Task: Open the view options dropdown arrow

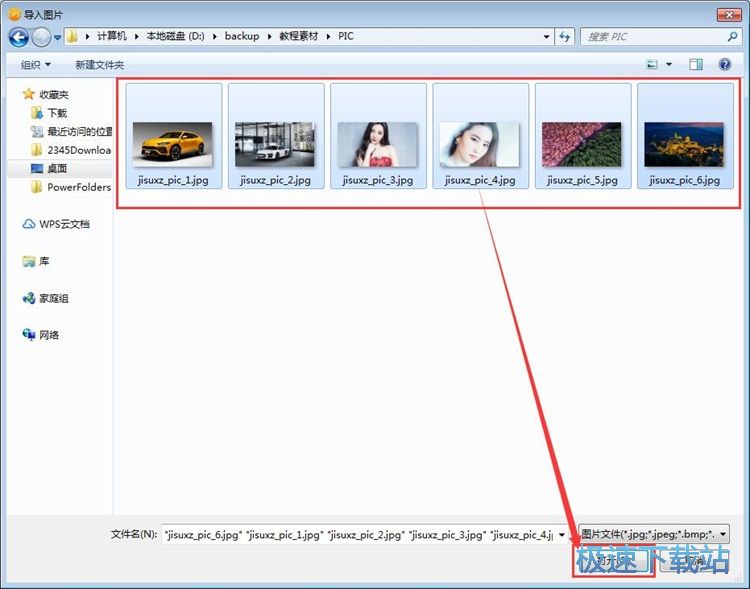Action: pyautogui.click(x=669, y=64)
